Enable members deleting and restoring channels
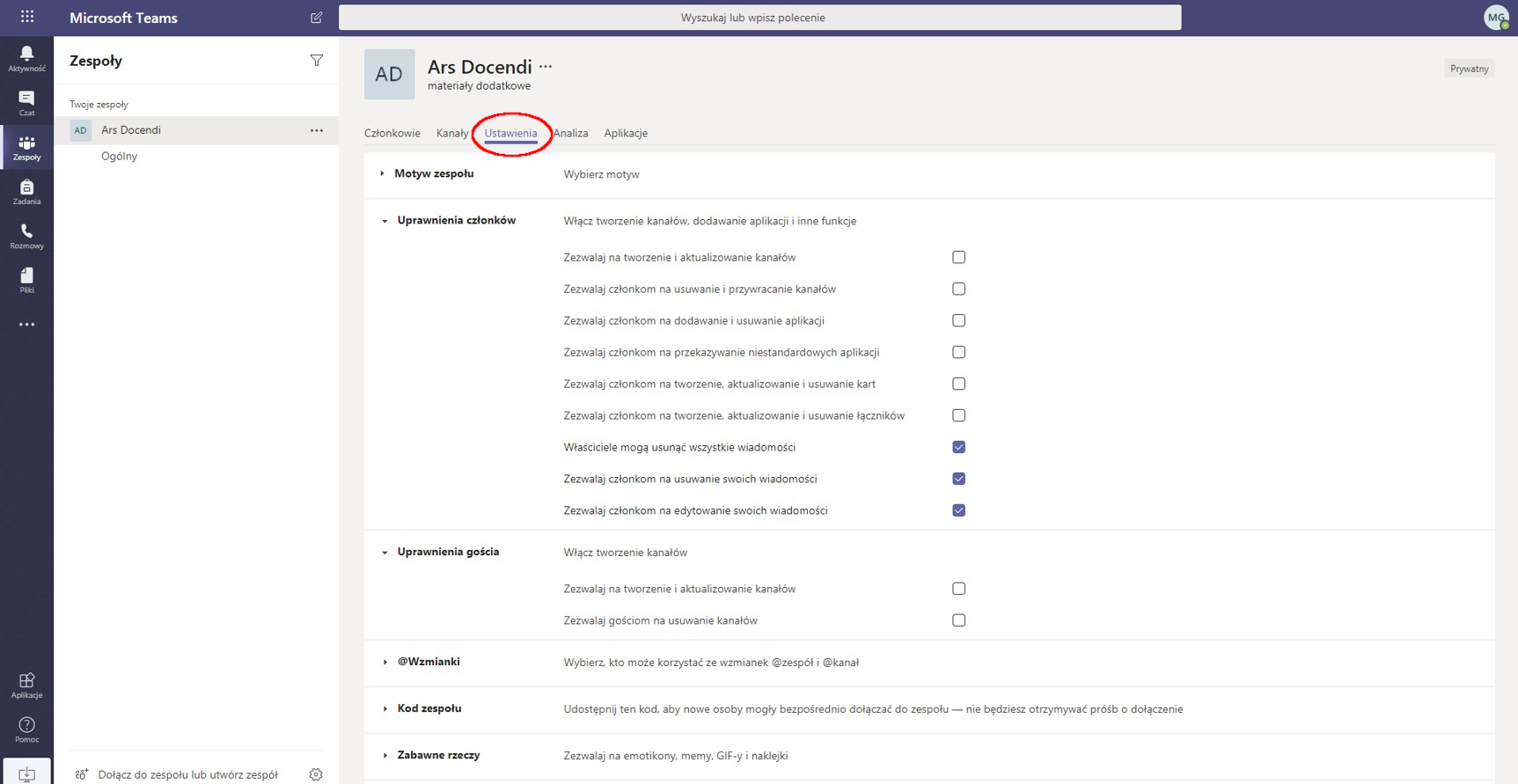 click(x=959, y=289)
